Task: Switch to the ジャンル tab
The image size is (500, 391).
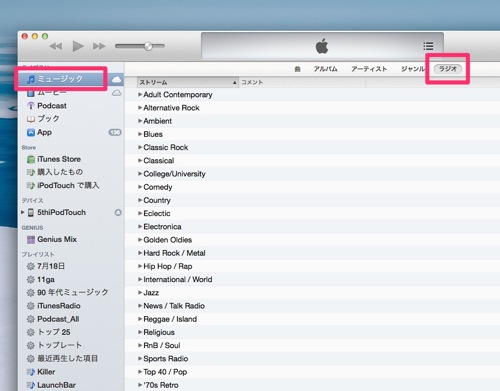Action: click(x=413, y=69)
